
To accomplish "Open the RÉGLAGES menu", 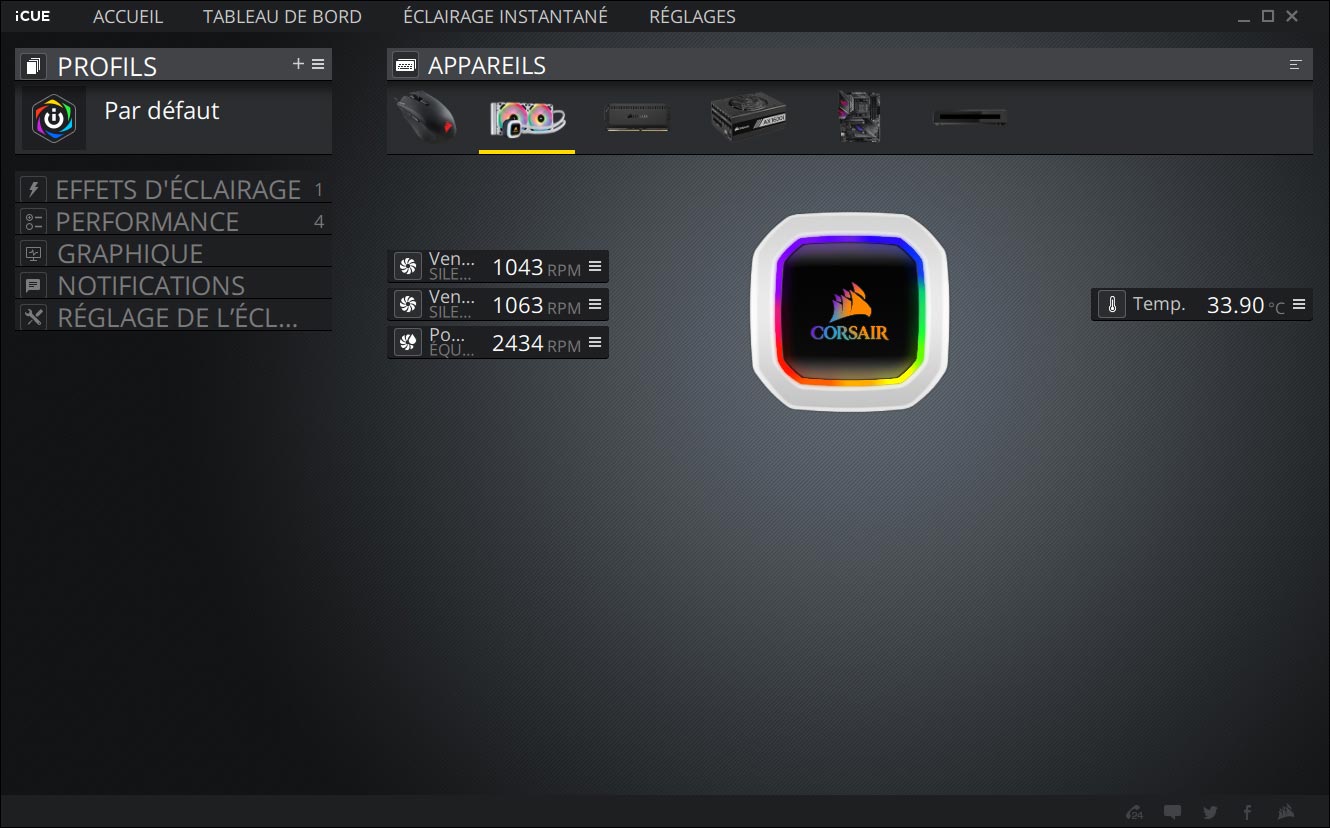I will 692,17.
